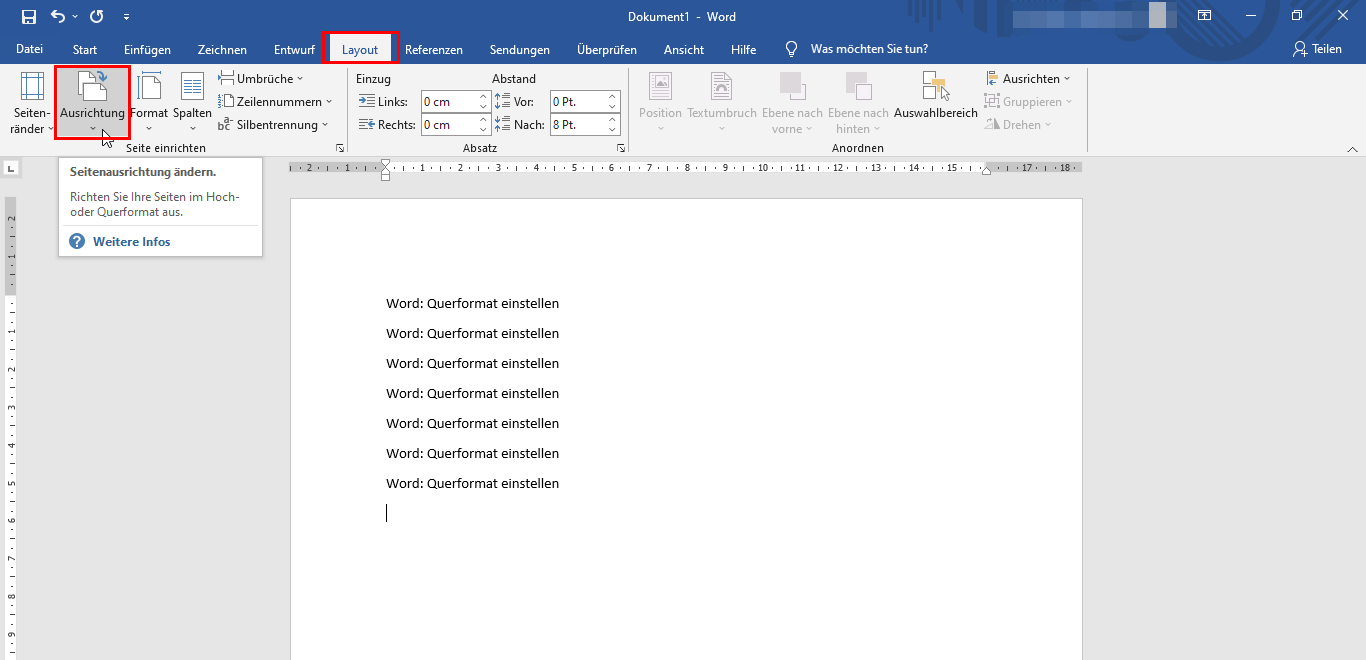Open the Ausrichtung orientation button
This screenshot has height=660, width=1366.
[x=92, y=103]
